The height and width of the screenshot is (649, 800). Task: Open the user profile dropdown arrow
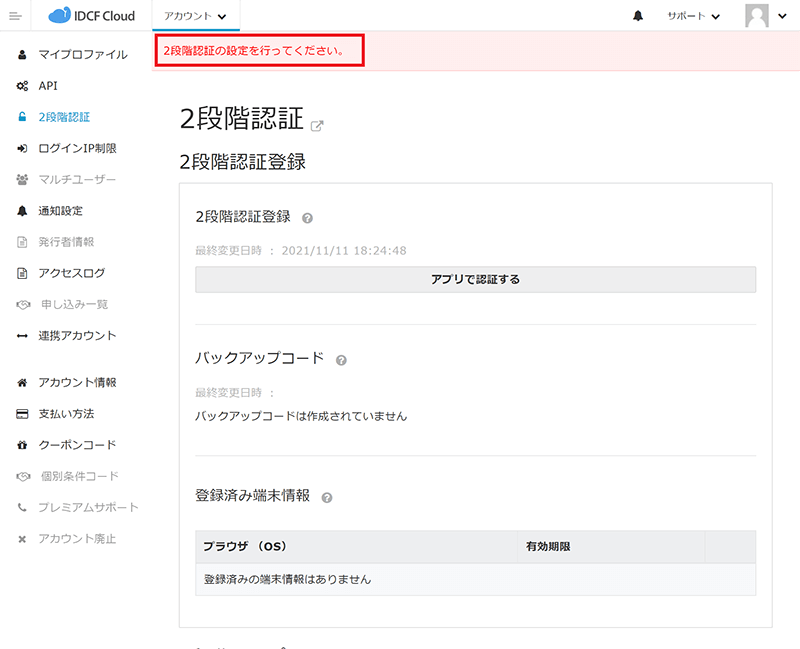click(783, 17)
